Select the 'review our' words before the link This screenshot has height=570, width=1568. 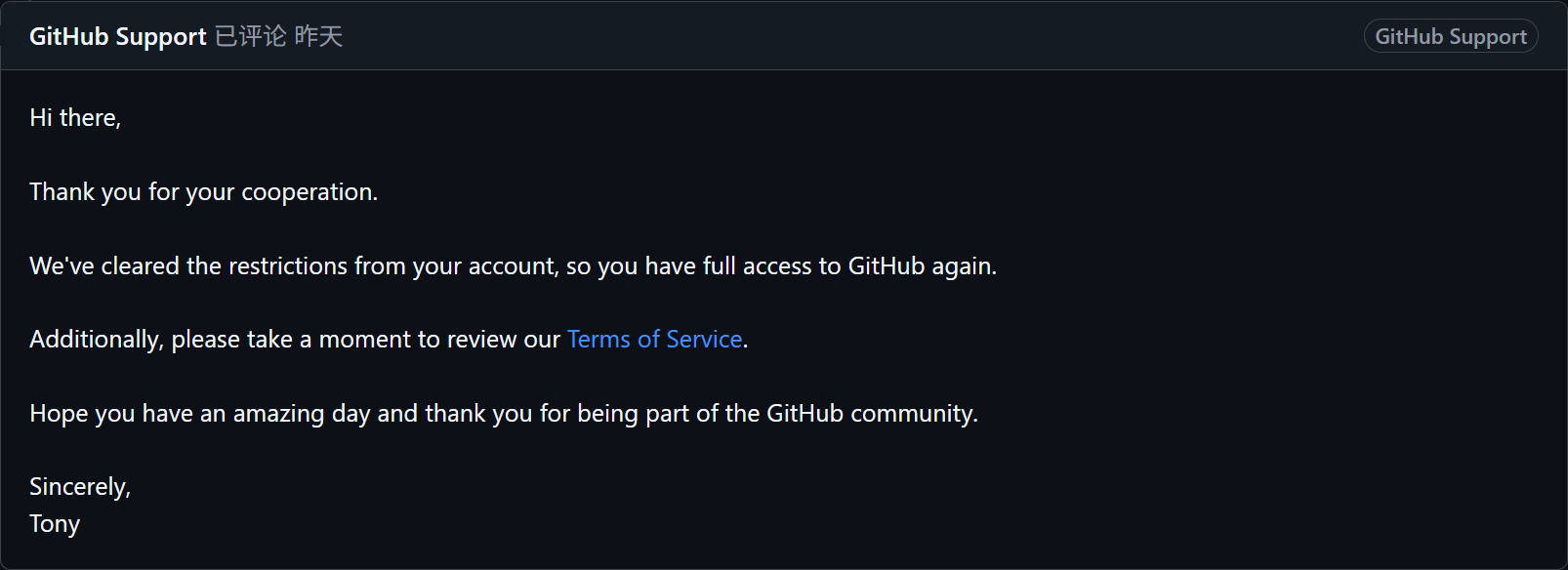coord(504,340)
